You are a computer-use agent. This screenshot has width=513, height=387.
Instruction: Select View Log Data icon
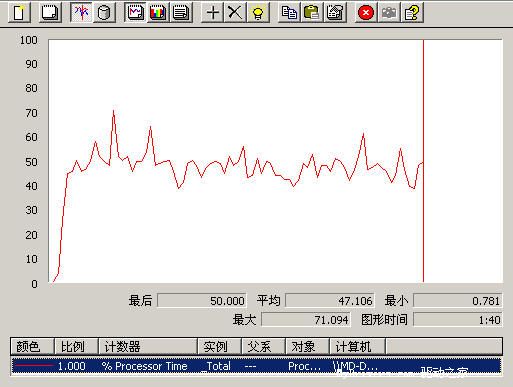[x=104, y=13]
